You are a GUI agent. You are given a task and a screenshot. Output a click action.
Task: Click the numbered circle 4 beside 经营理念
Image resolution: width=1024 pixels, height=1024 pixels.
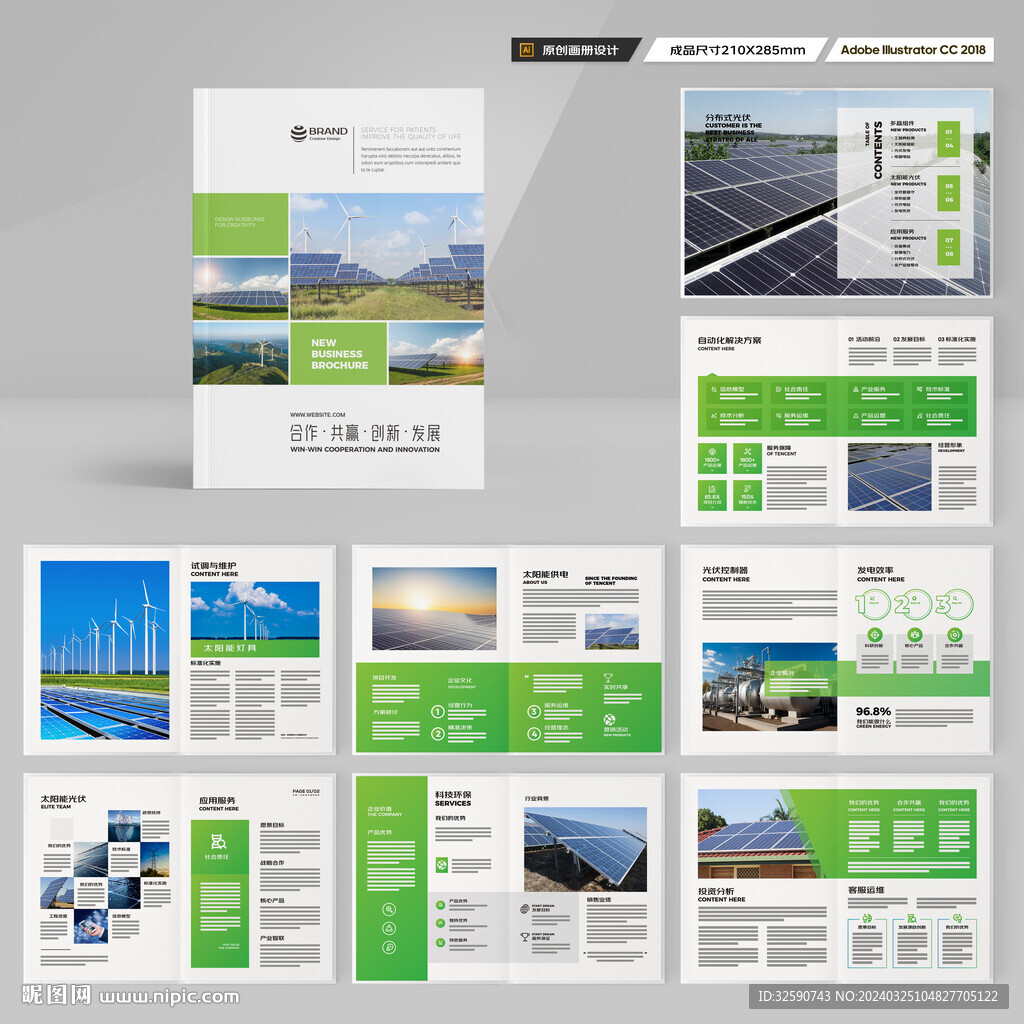(x=534, y=734)
